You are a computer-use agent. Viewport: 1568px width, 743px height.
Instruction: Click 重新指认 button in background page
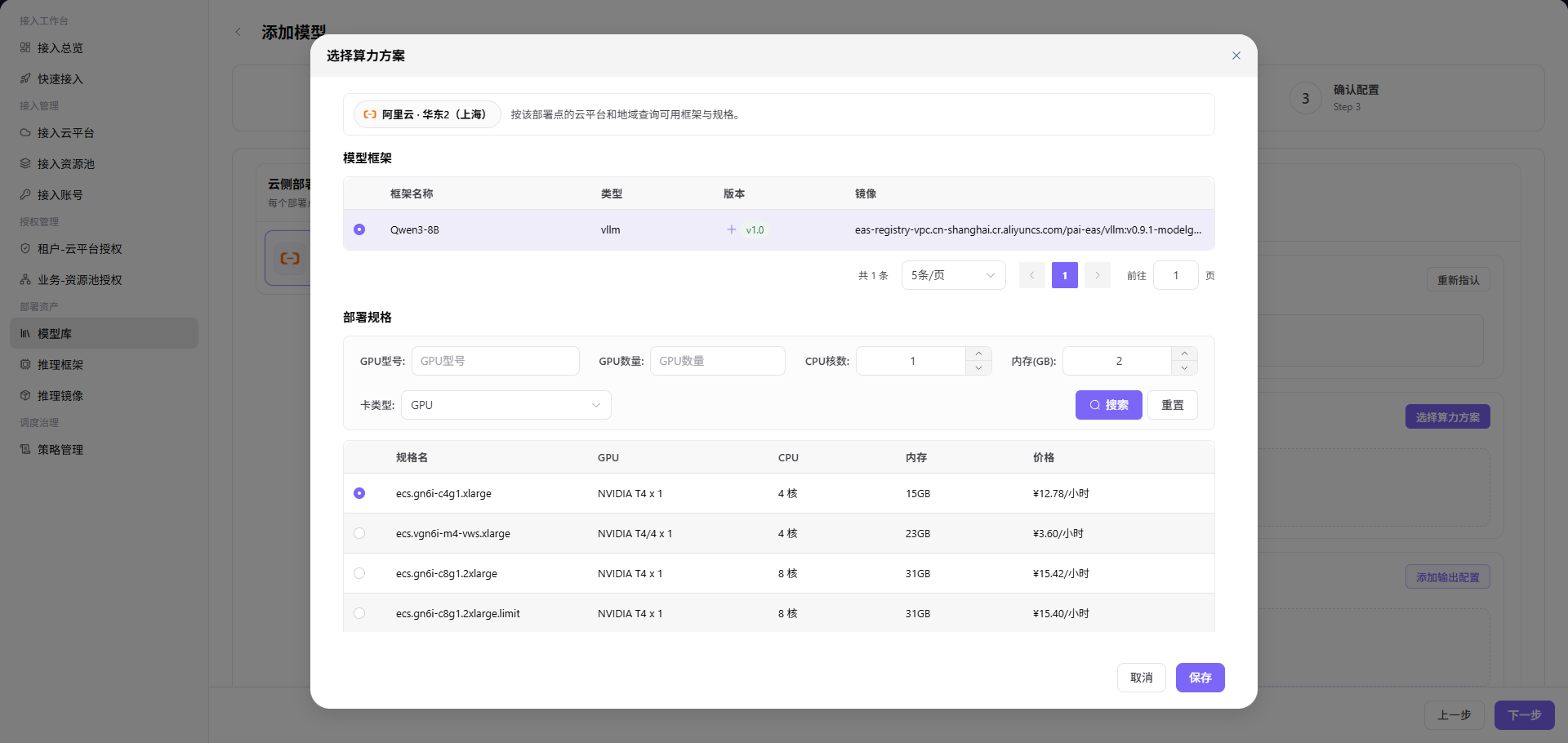(1459, 279)
